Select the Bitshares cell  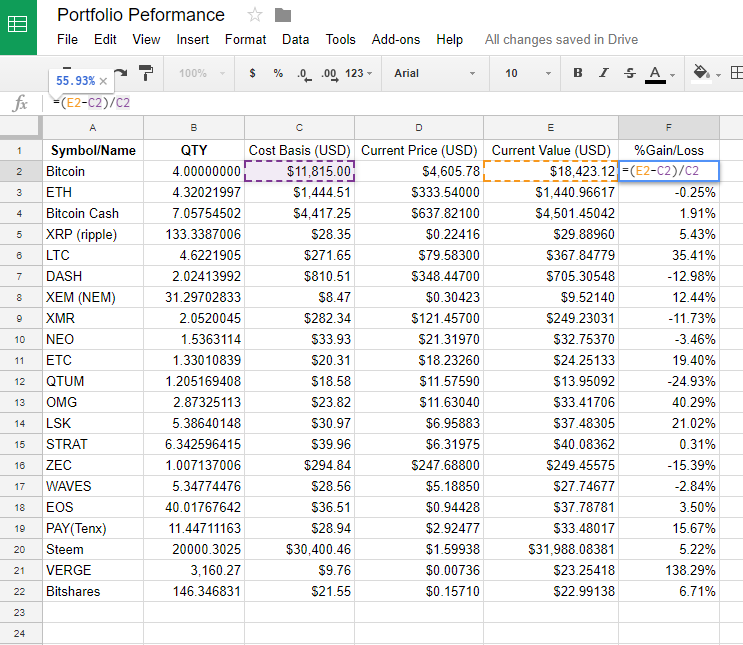pos(93,591)
